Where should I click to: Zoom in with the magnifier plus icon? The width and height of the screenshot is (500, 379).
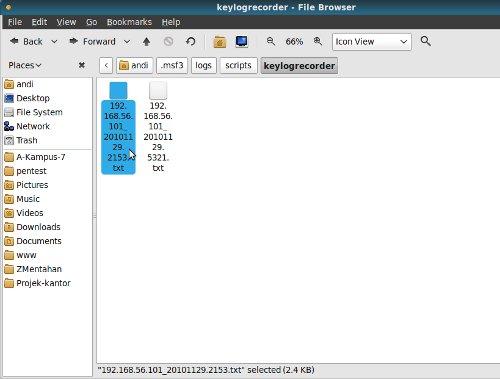click(x=318, y=41)
